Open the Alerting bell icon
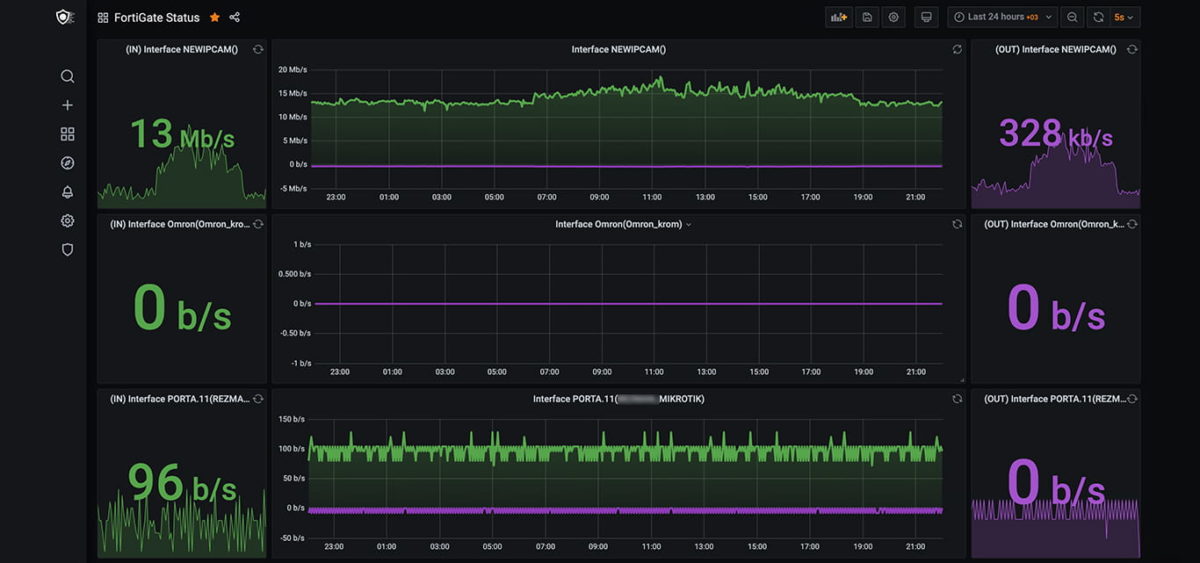This screenshot has width=1200, height=563. click(x=67, y=192)
